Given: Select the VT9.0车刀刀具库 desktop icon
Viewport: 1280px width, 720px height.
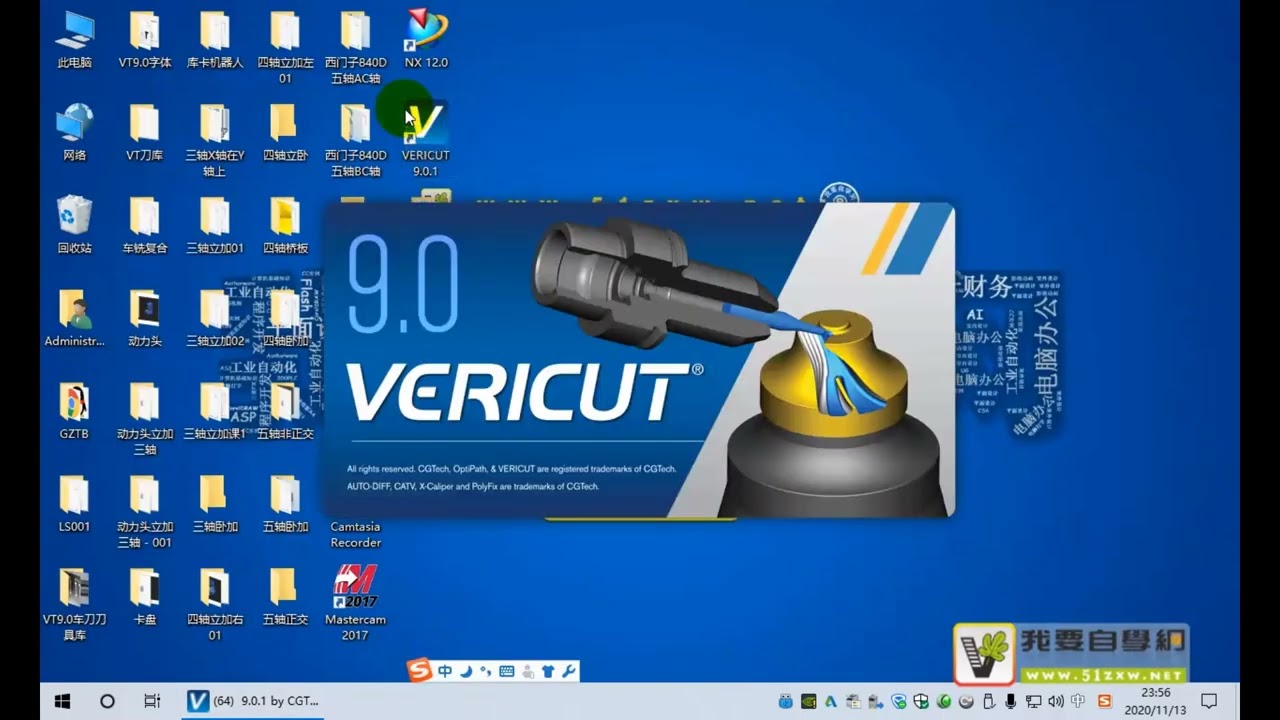Looking at the screenshot, I should pyautogui.click(x=75, y=603).
